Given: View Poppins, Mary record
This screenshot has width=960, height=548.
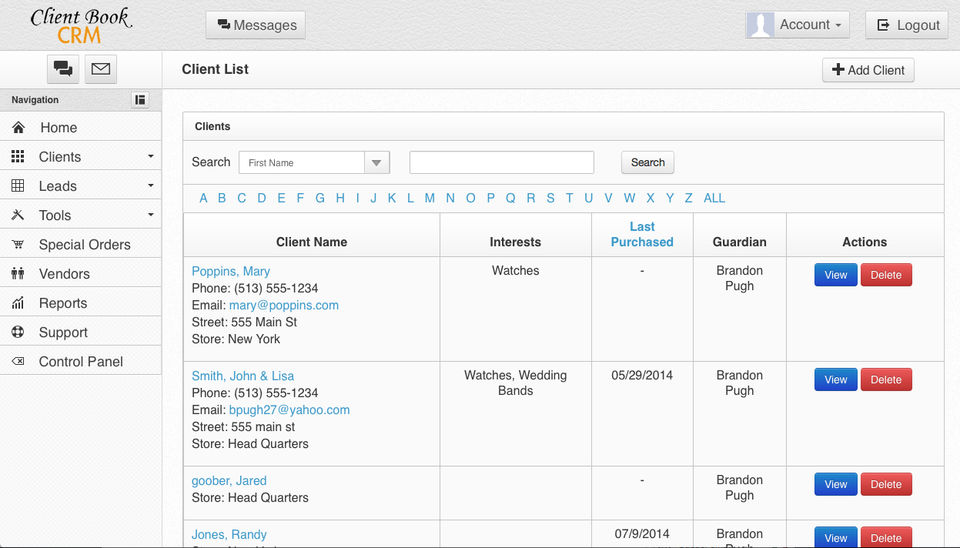Looking at the screenshot, I should click(835, 275).
